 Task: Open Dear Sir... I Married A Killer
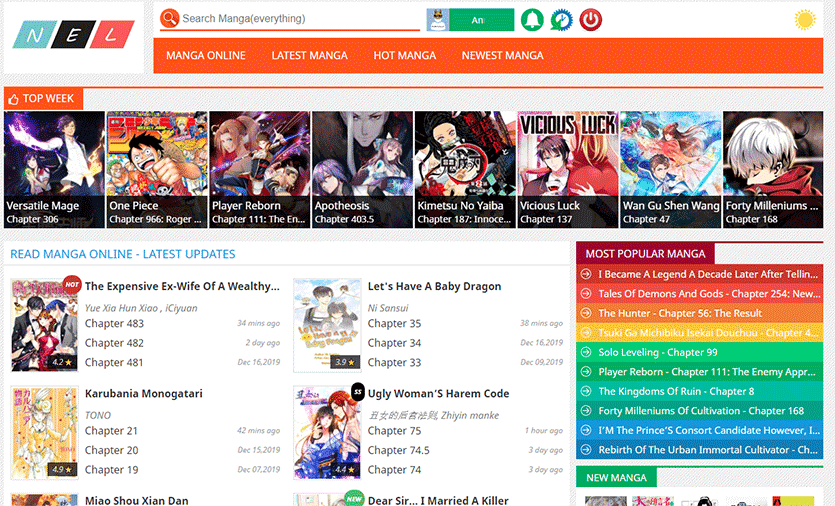tap(438, 500)
